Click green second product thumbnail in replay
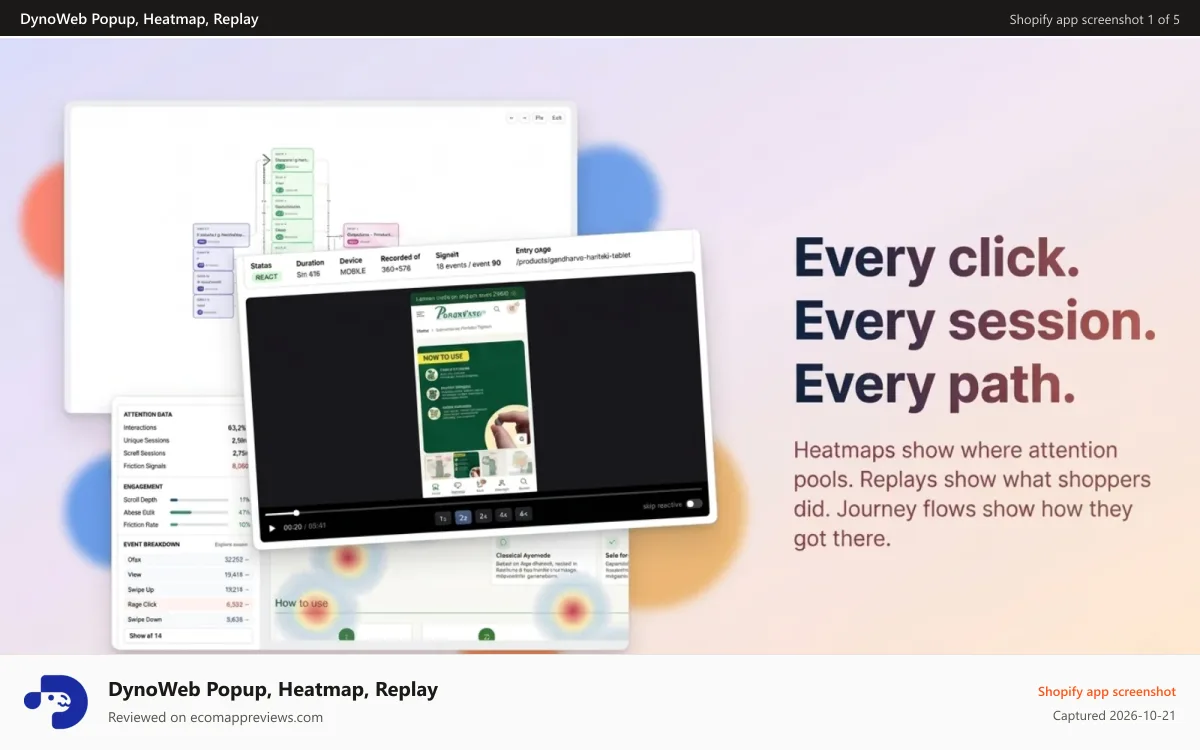The width and height of the screenshot is (1200, 750). point(468,465)
